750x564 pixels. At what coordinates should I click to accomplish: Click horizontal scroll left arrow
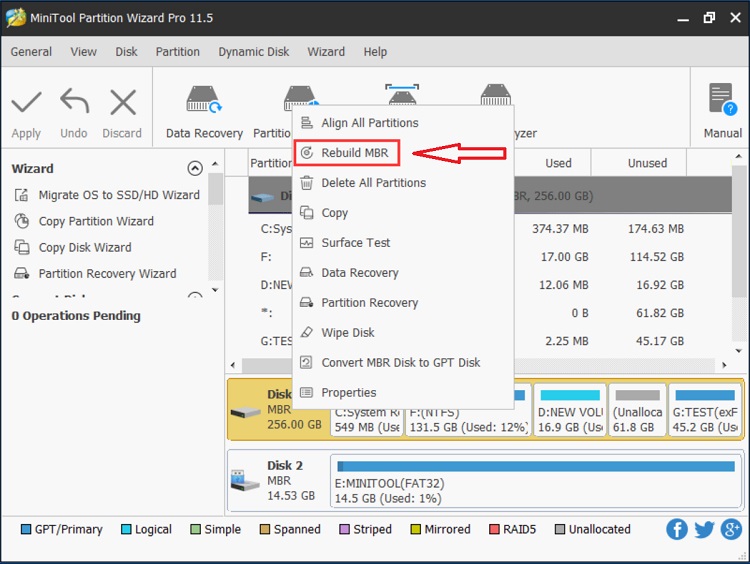233,365
